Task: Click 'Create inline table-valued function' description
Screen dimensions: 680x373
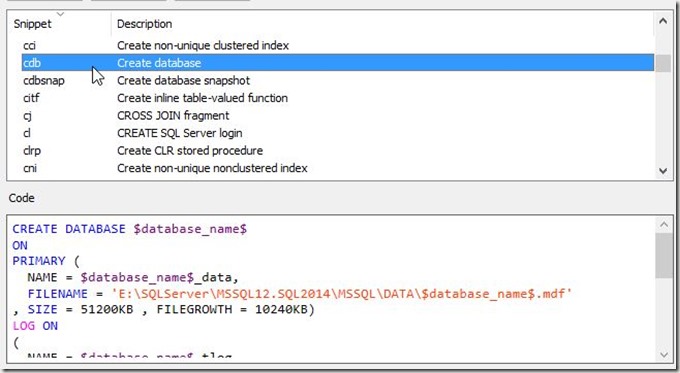Action: pyautogui.click(x=203, y=98)
